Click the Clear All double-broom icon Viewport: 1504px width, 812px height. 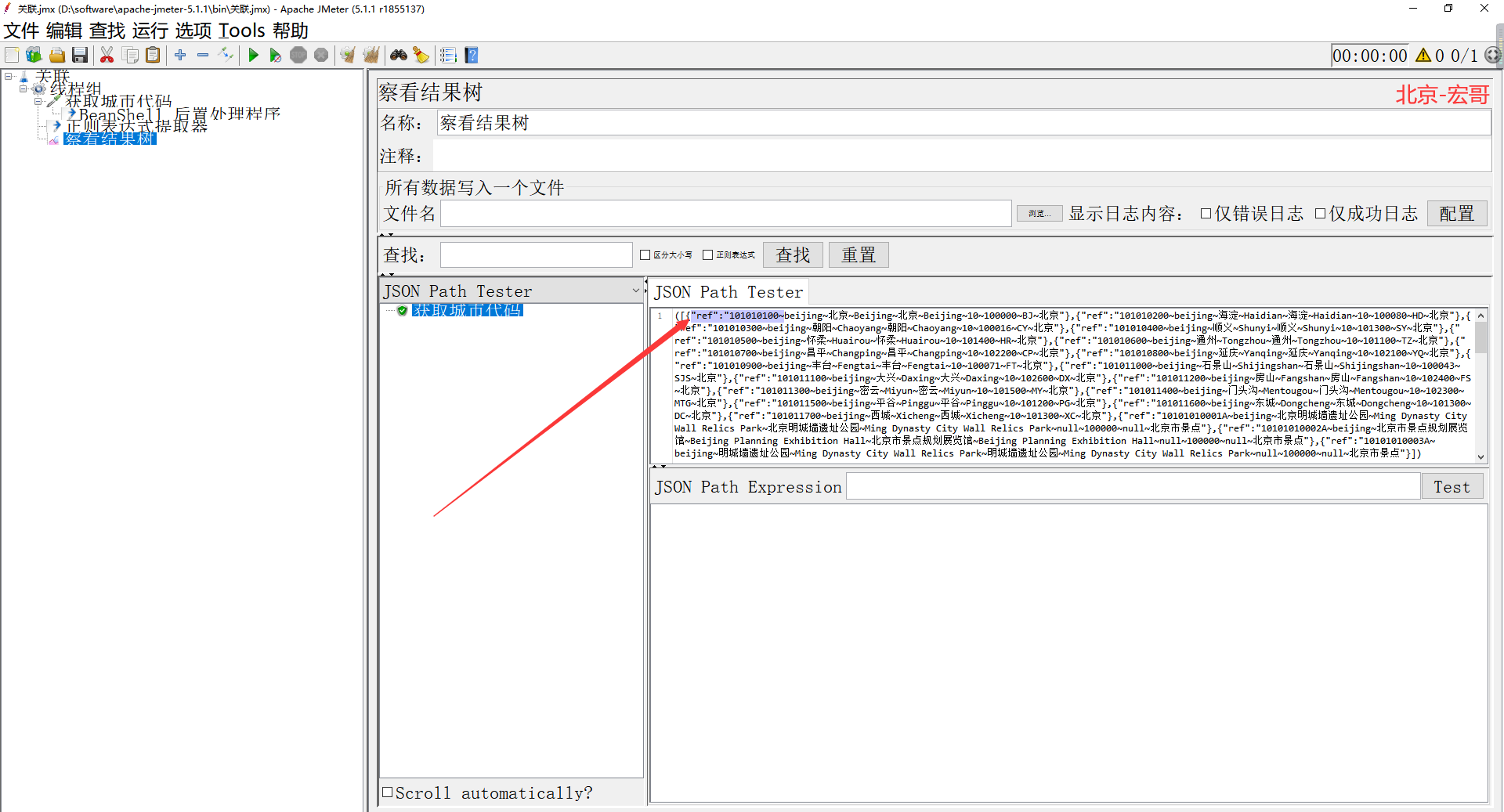point(371,55)
